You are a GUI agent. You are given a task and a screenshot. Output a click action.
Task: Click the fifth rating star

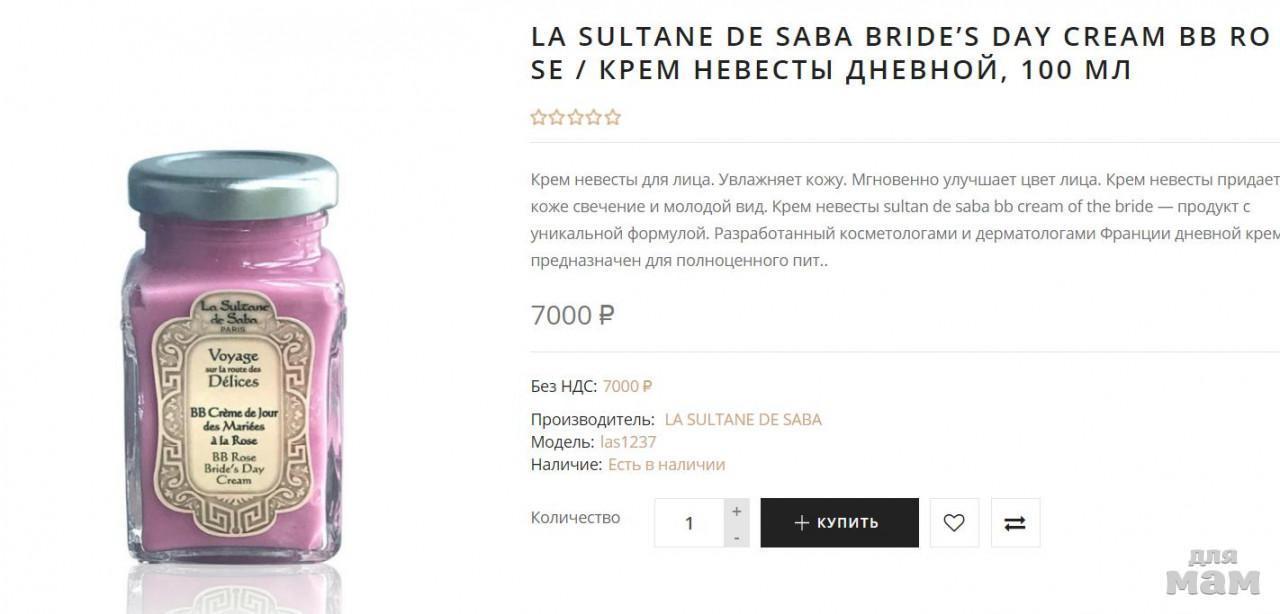pyautogui.click(x=612, y=118)
